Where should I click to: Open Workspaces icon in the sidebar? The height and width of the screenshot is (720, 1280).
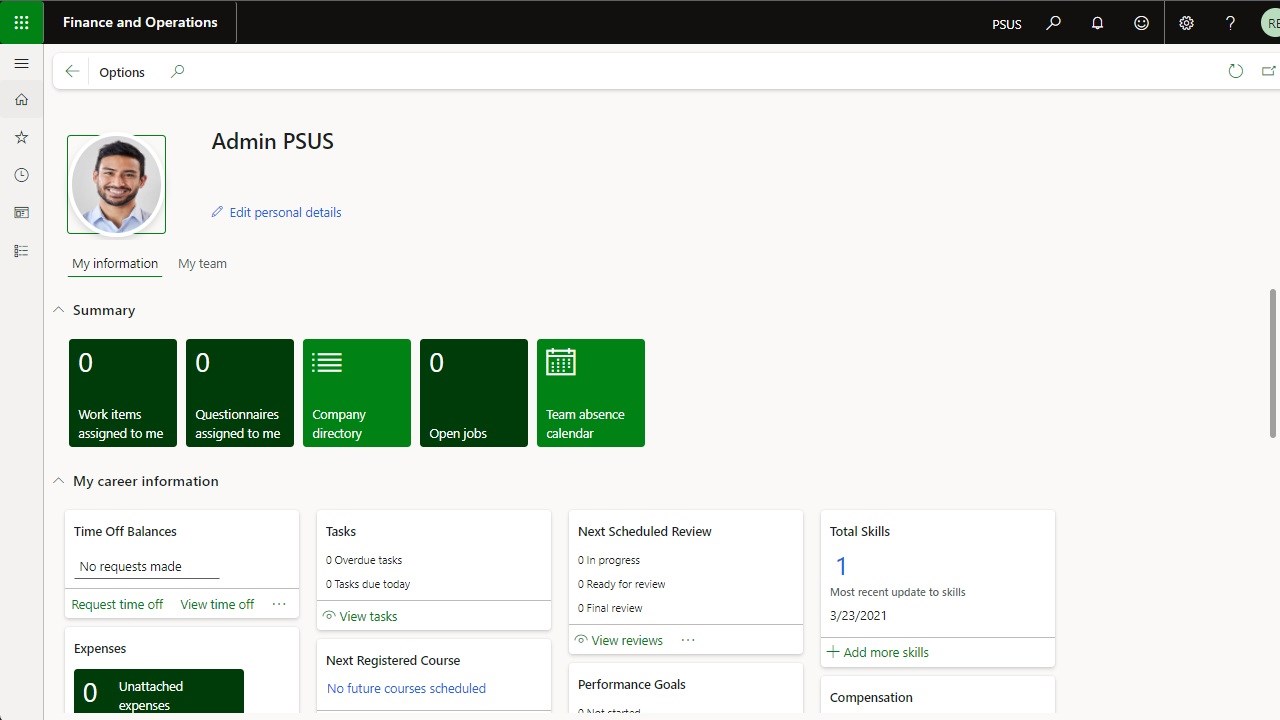(x=21, y=213)
